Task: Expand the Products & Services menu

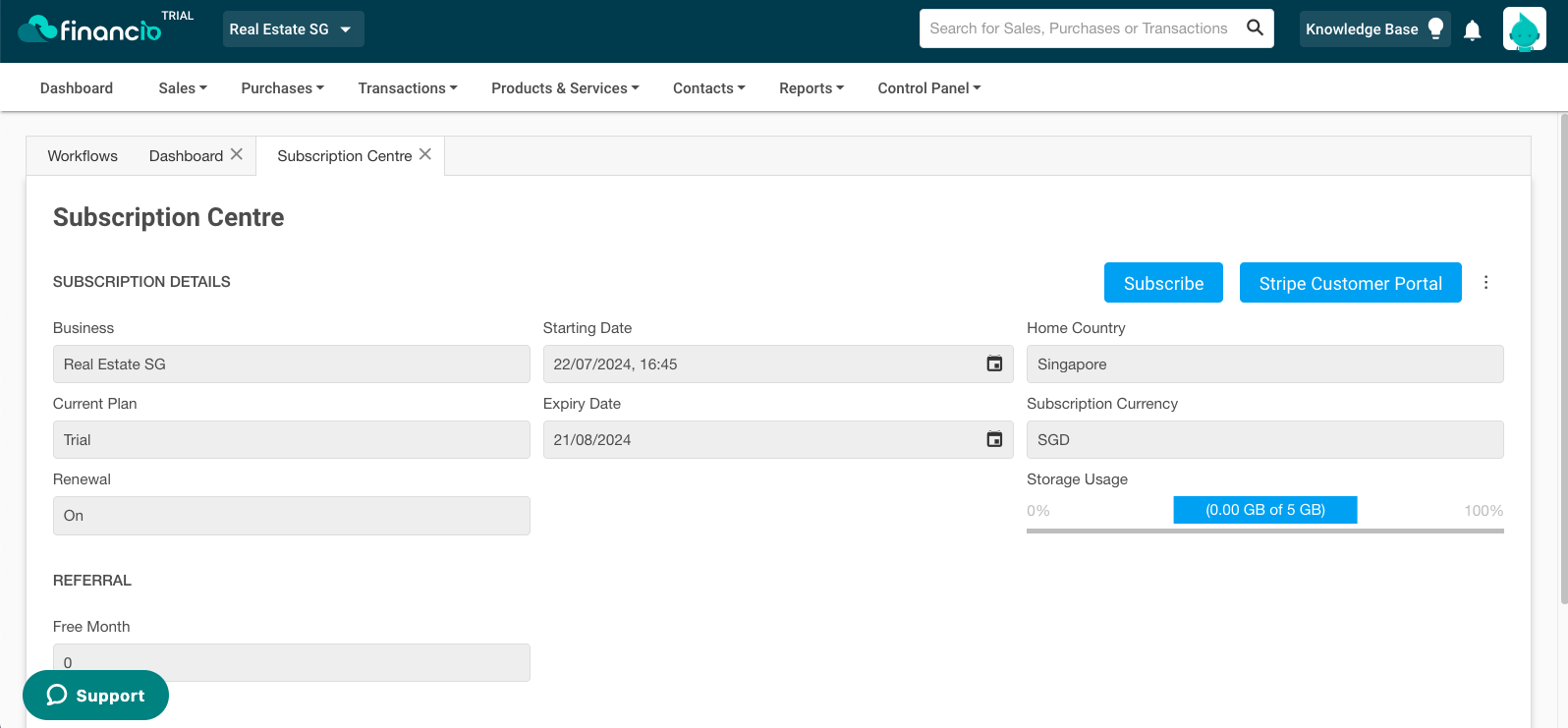Action: click(x=565, y=88)
